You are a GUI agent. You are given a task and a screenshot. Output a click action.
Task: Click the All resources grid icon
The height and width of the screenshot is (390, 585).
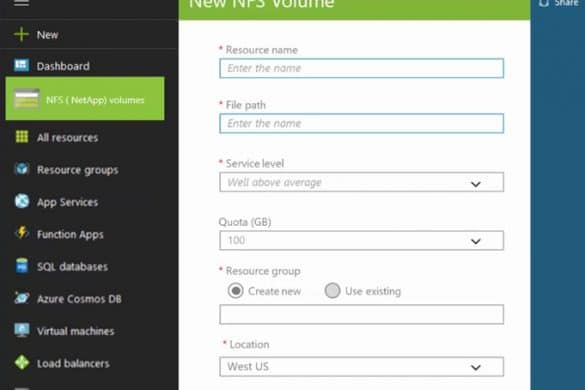(22, 137)
